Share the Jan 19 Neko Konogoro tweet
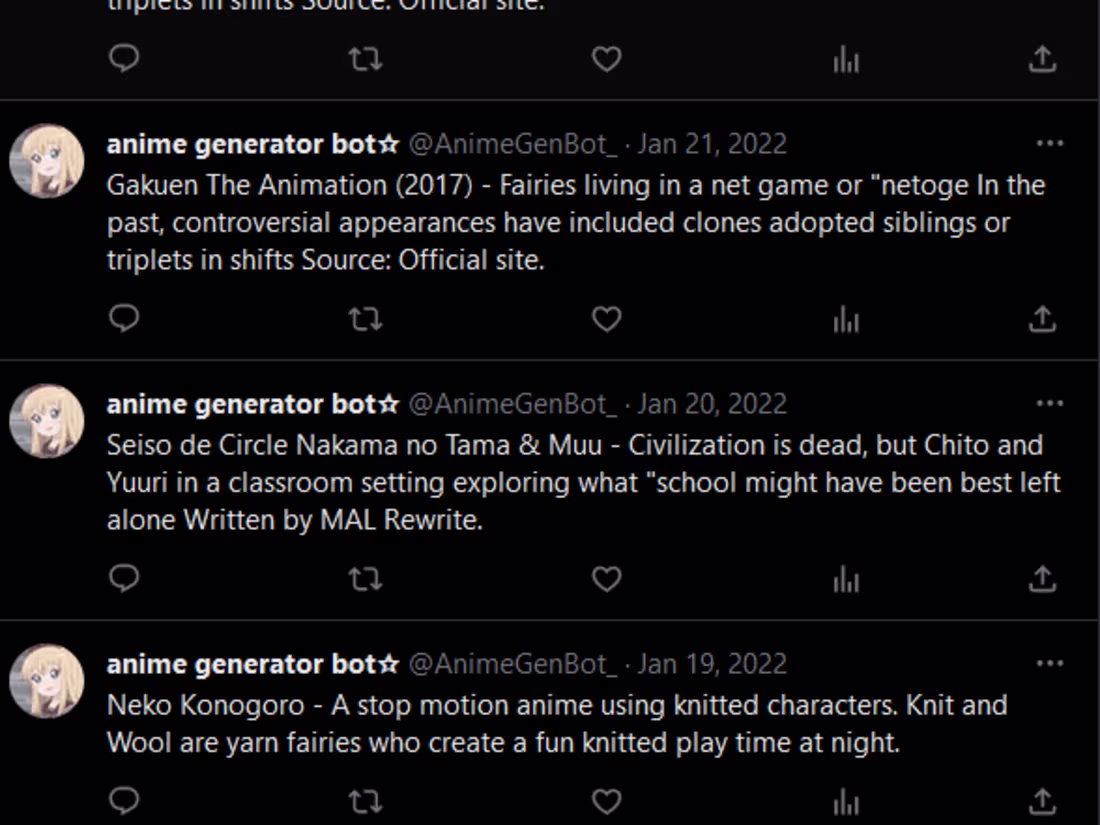 [1041, 800]
